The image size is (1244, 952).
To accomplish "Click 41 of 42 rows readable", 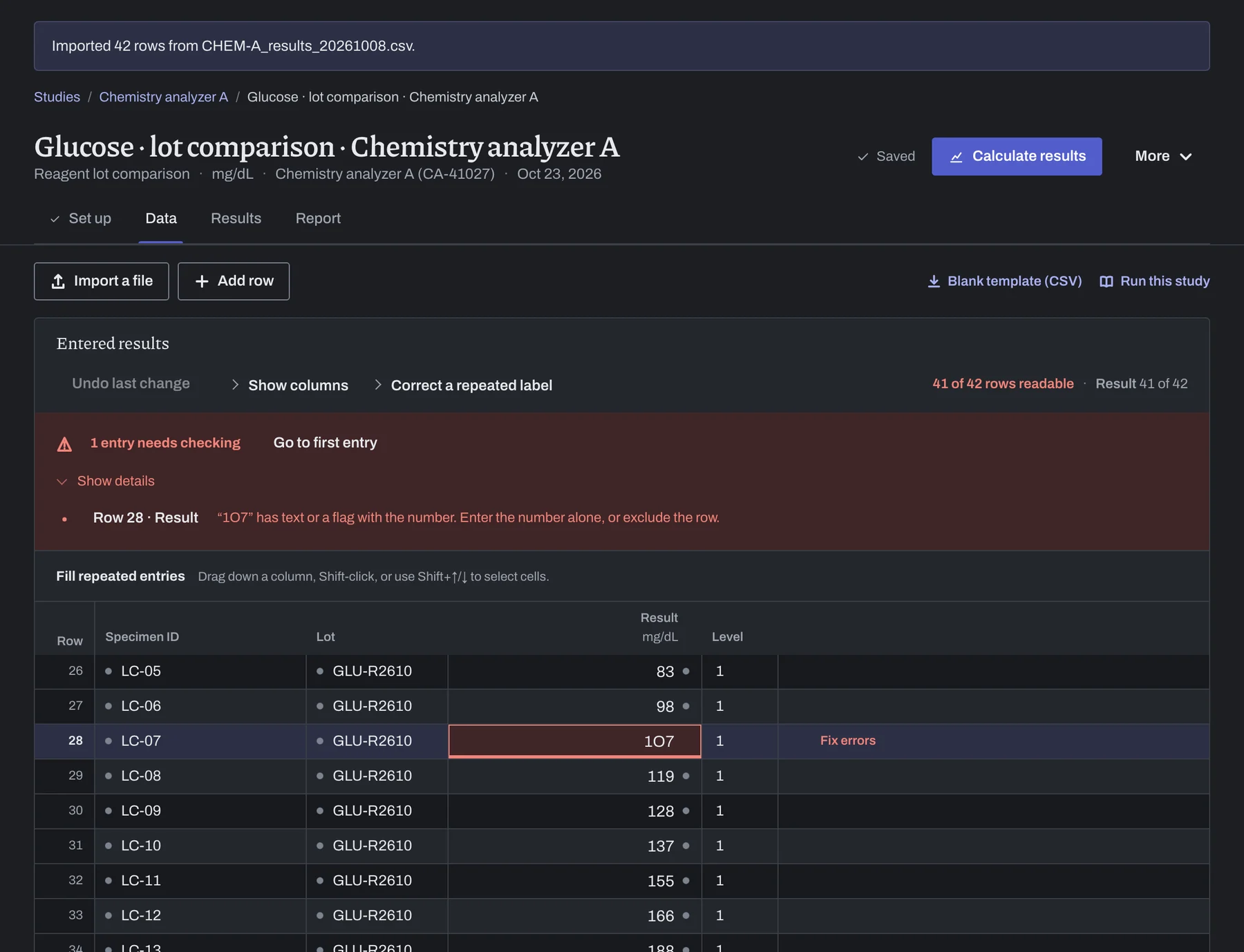I will click(1003, 383).
